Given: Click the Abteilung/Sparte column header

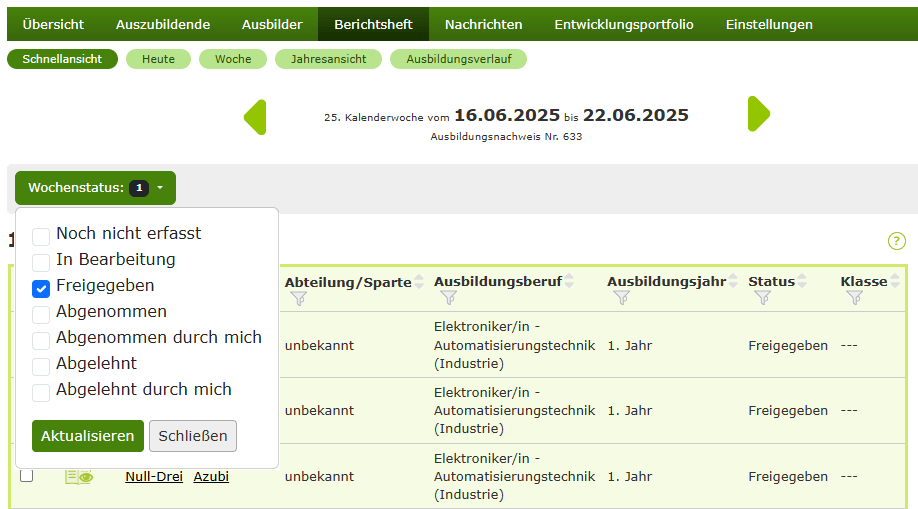Looking at the screenshot, I should 348,282.
